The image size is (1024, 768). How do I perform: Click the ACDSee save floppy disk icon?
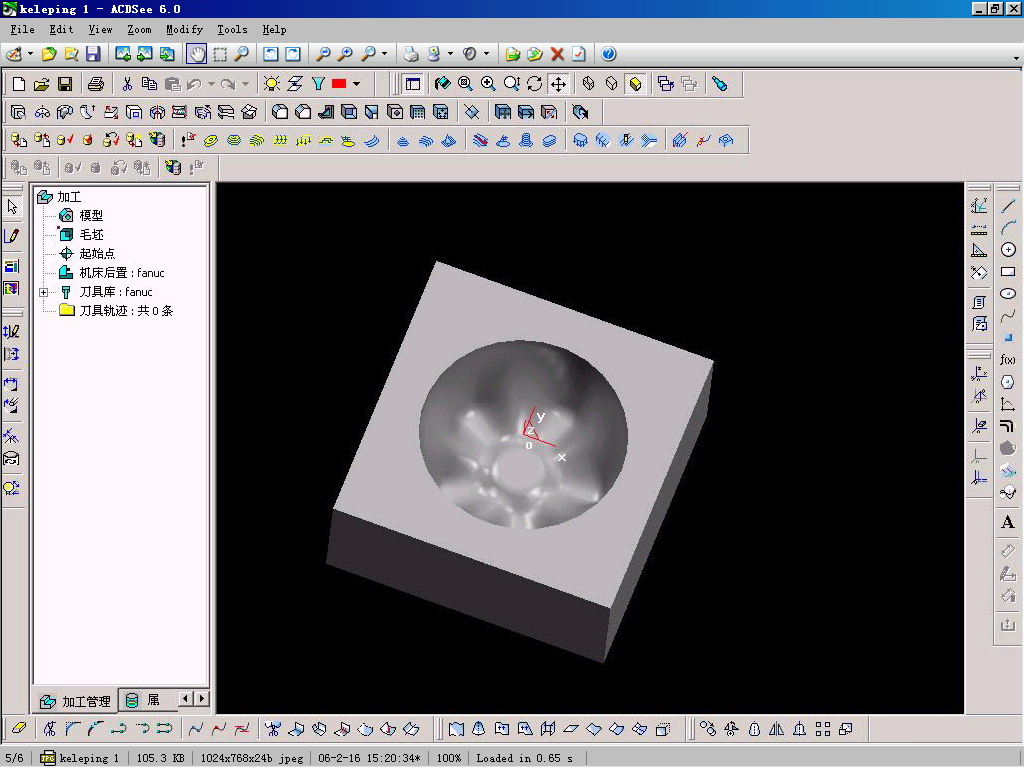pyautogui.click(x=93, y=54)
